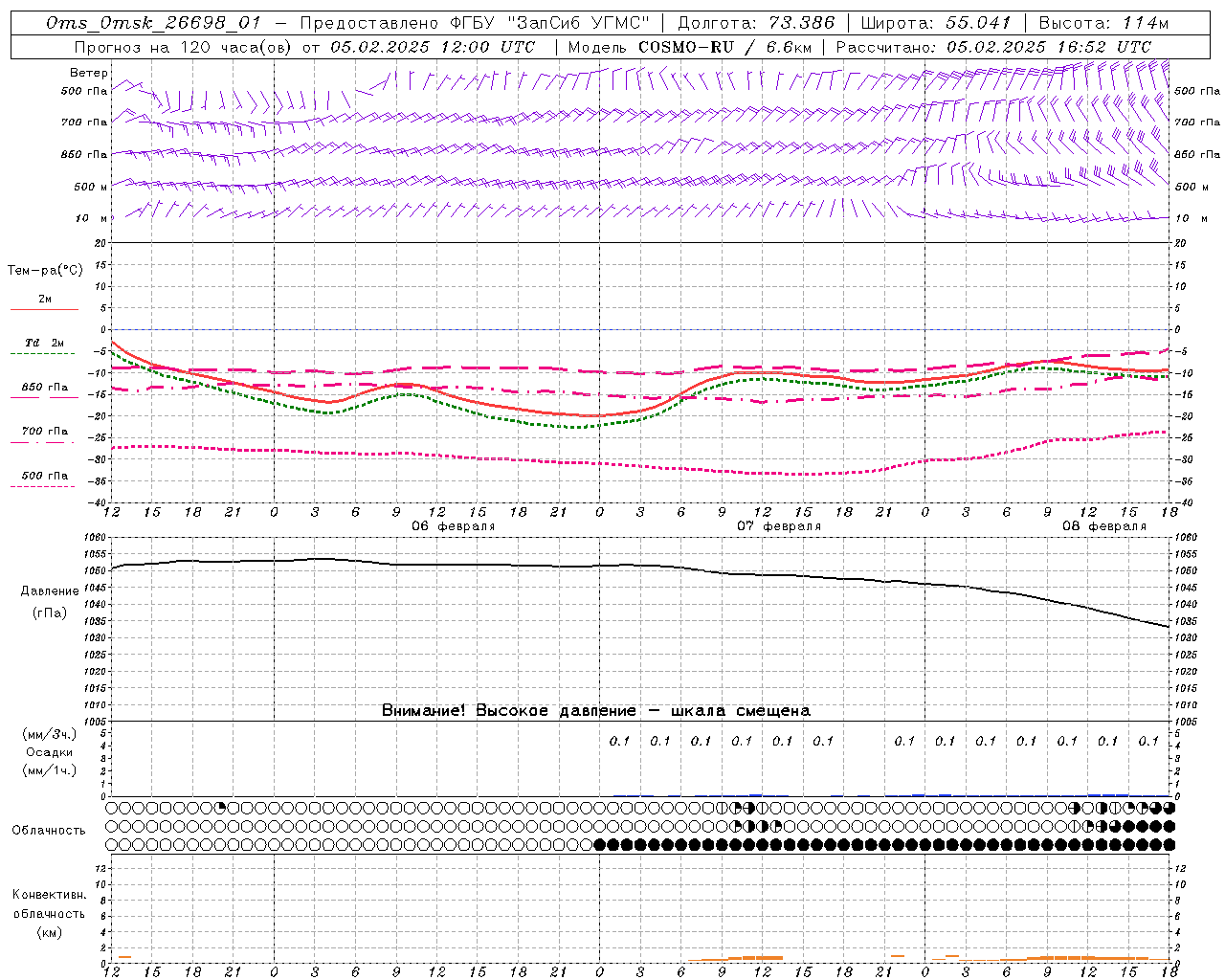Click the Ветер panel label
1225x980 pixels.
(x=88, y=73)
